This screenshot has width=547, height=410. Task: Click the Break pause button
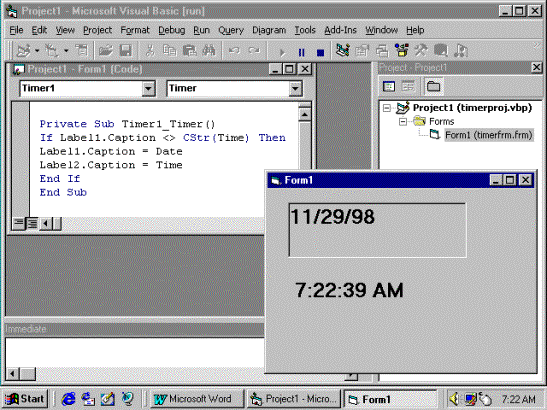tap(301, 52)
